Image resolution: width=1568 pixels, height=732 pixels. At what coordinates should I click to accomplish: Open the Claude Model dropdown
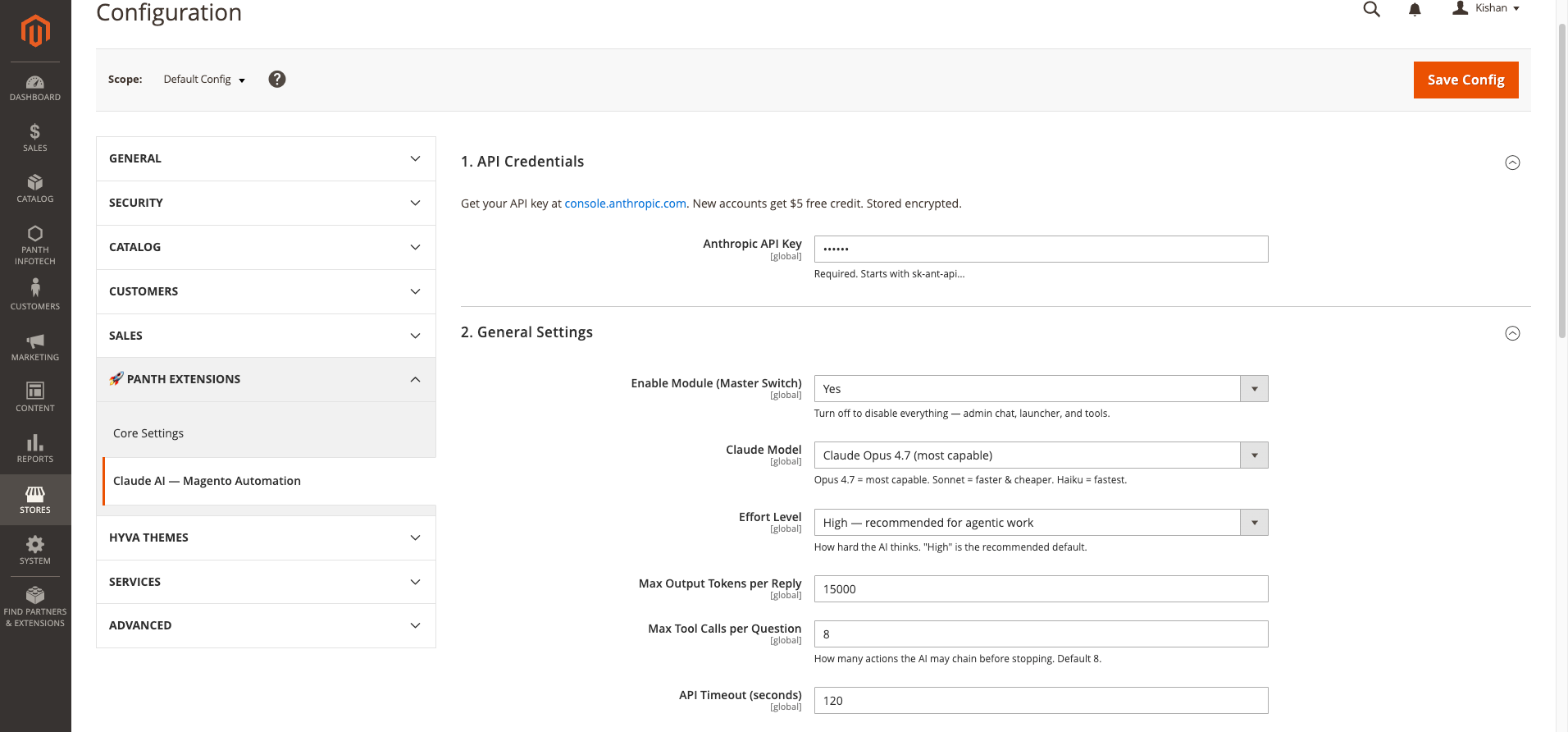tap(1041, 455)
